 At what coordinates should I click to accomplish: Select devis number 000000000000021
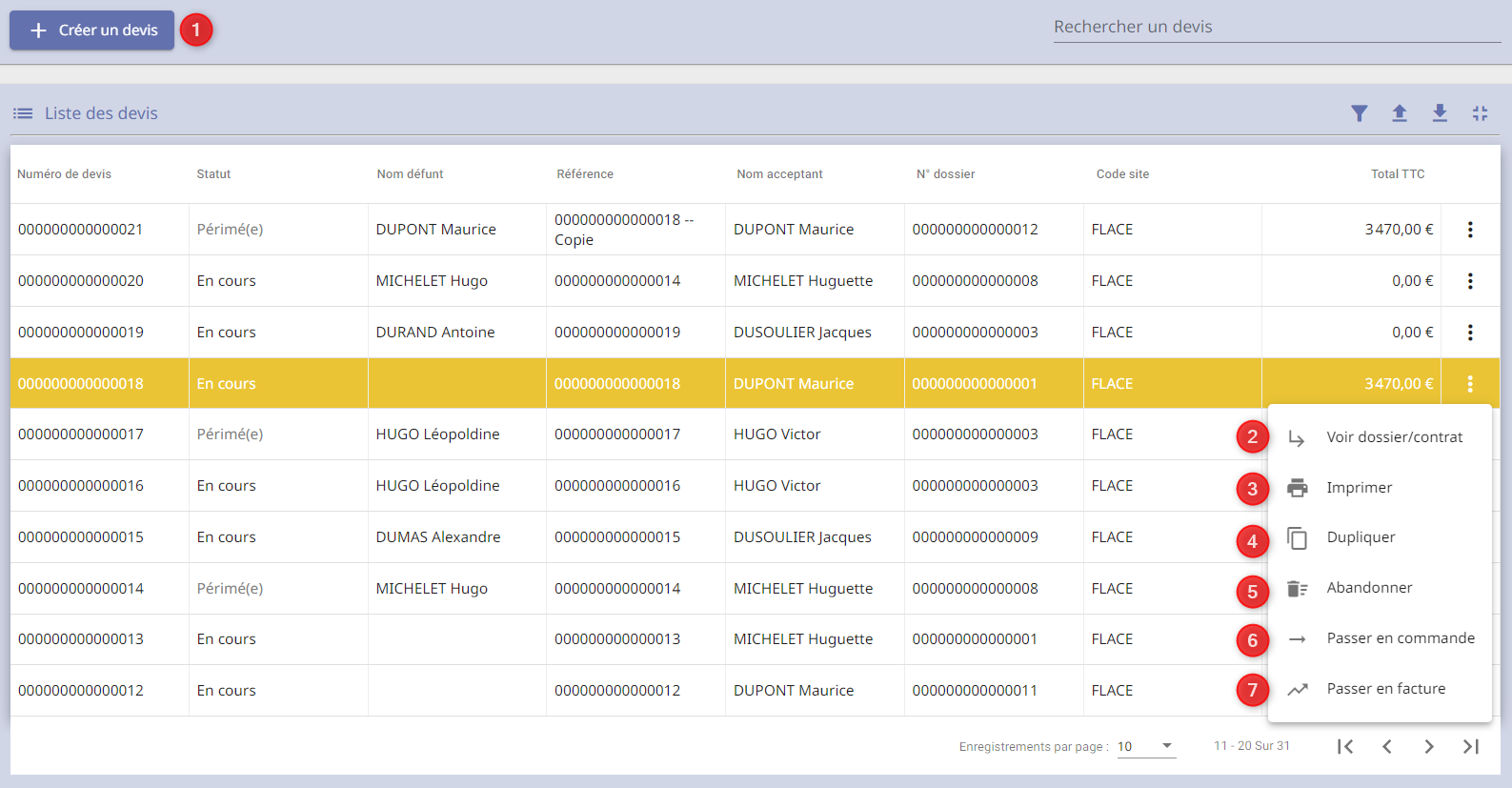[x=81, y=230]
